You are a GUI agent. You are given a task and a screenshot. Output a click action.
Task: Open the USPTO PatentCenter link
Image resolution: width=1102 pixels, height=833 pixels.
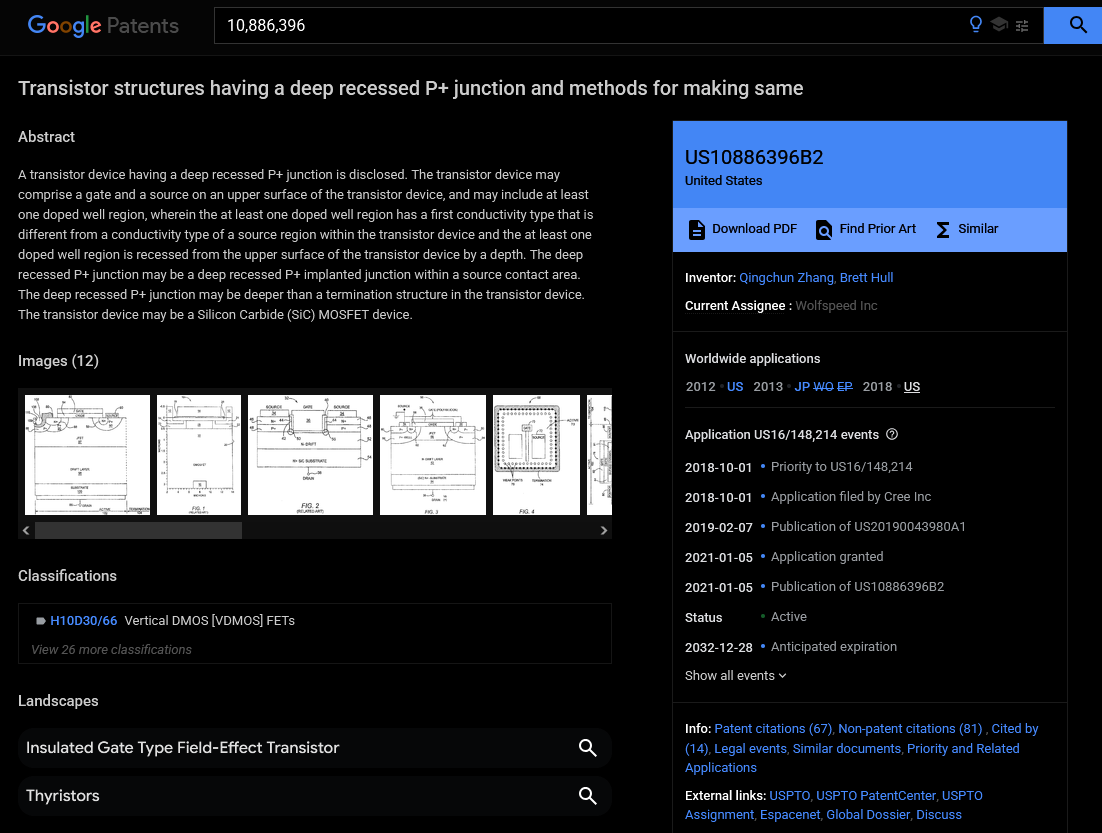pyautogui.click(x=876, y=796)
